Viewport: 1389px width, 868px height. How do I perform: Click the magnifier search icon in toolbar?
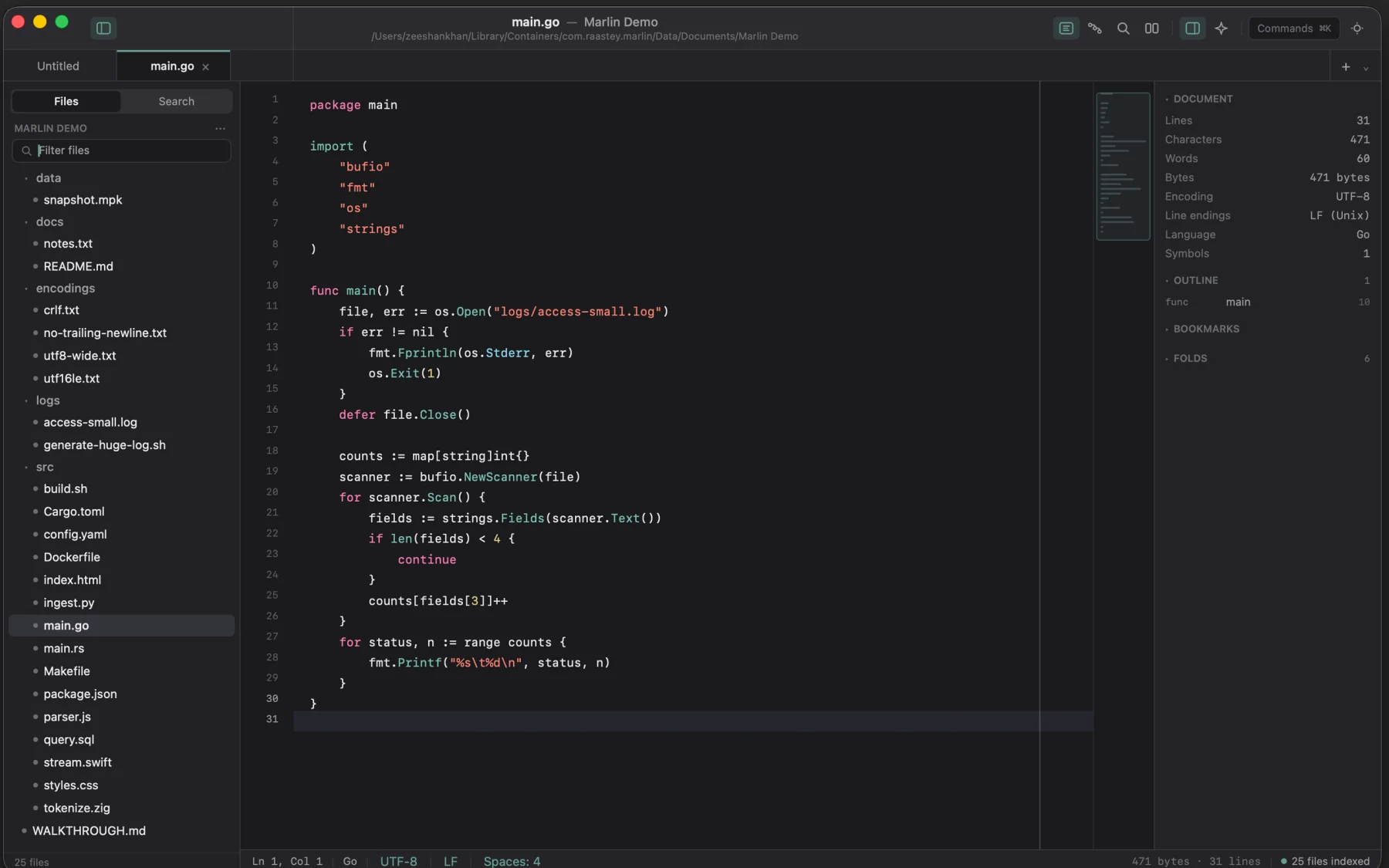[1123, 29]
